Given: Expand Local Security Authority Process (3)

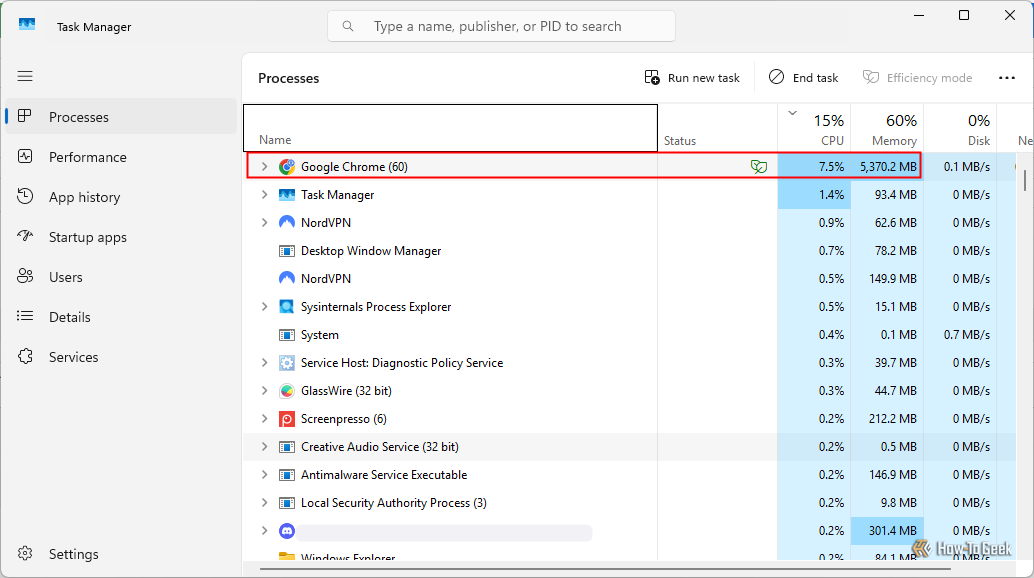Looking at the screenshot, I should (x=264, y=503).
